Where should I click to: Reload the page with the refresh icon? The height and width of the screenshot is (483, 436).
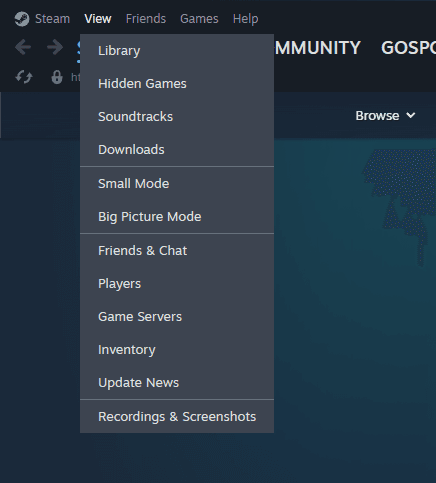pos(24,77)
